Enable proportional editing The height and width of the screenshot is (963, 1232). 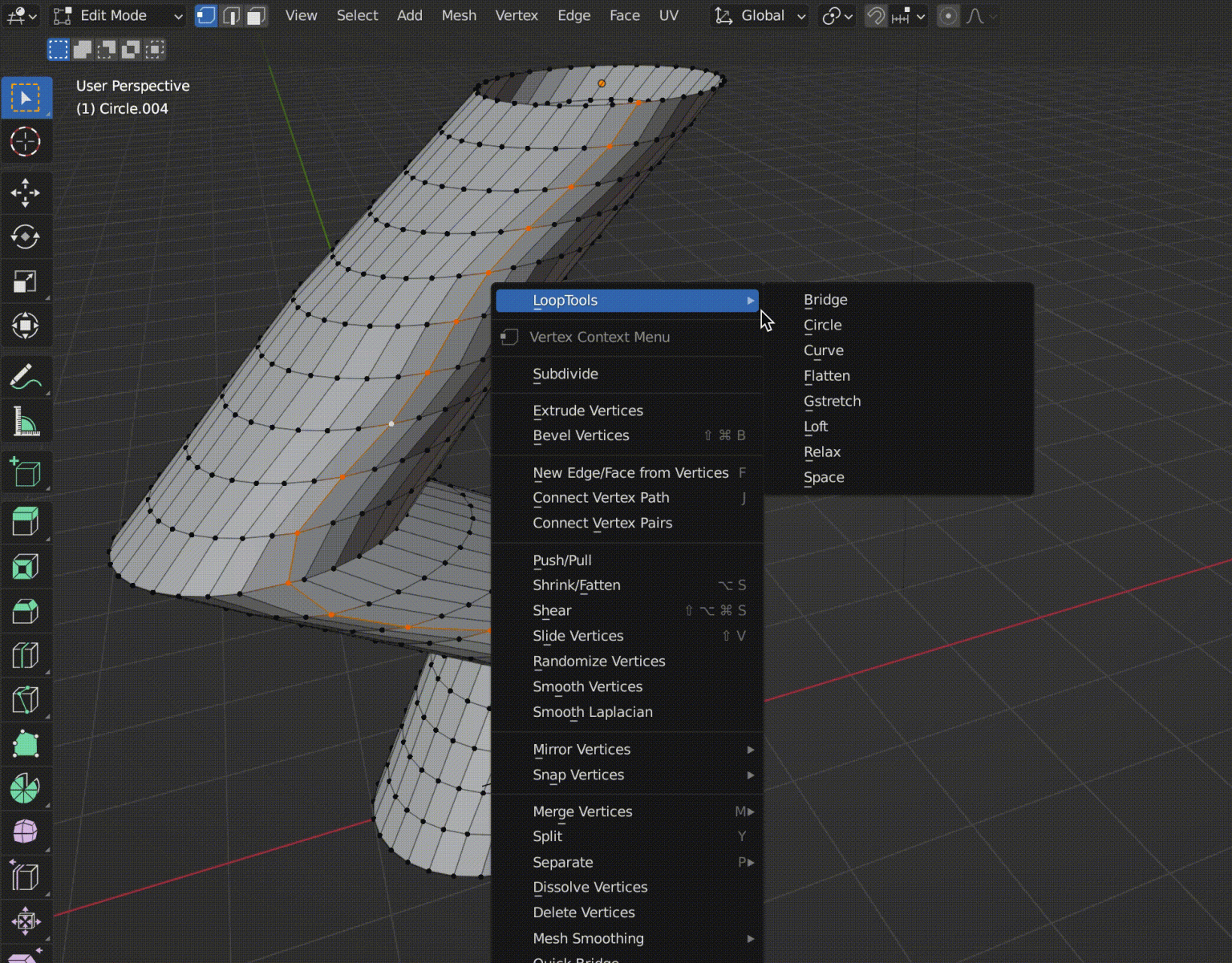tap(948, 15)
